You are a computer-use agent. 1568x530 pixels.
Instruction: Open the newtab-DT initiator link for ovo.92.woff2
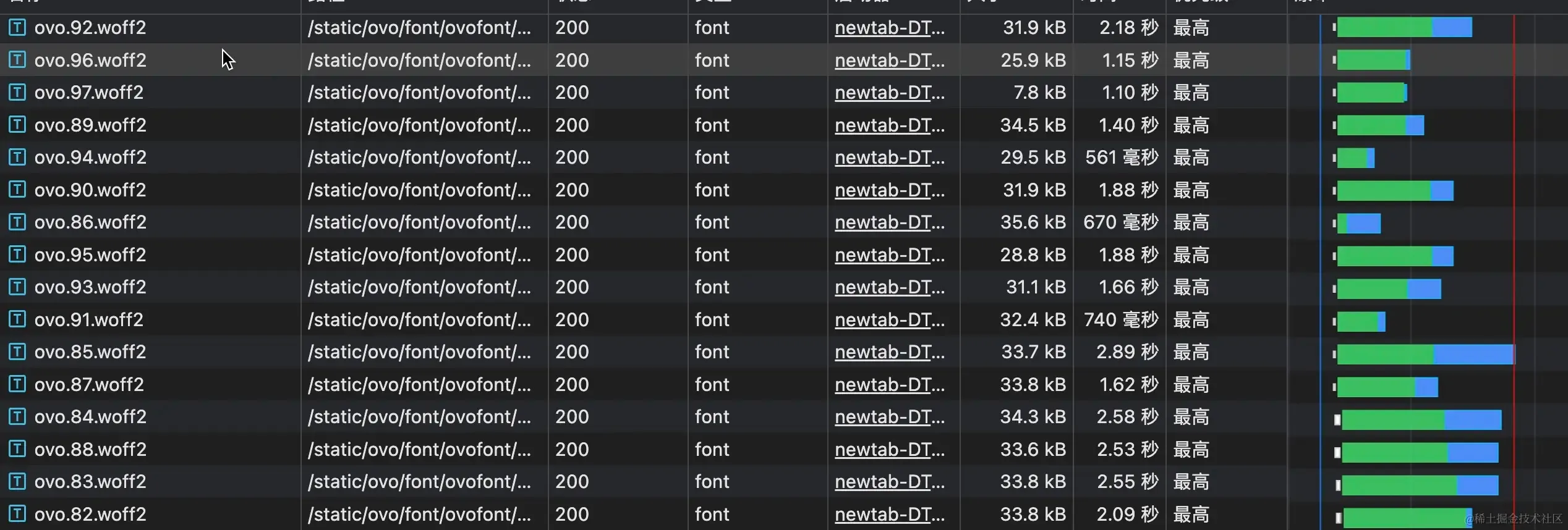[x=890, y=28]
